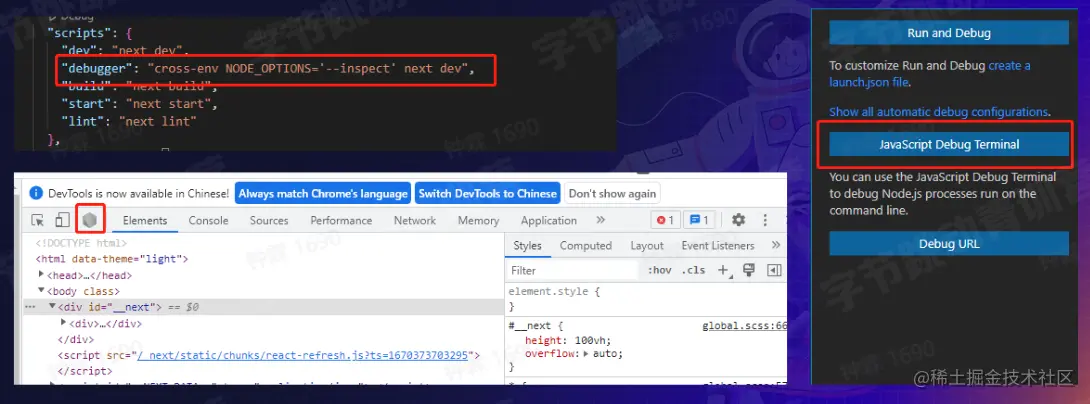Toggle the .cls class editor button
Screen dimensions: 1090x404
click(x=693, y=270)
